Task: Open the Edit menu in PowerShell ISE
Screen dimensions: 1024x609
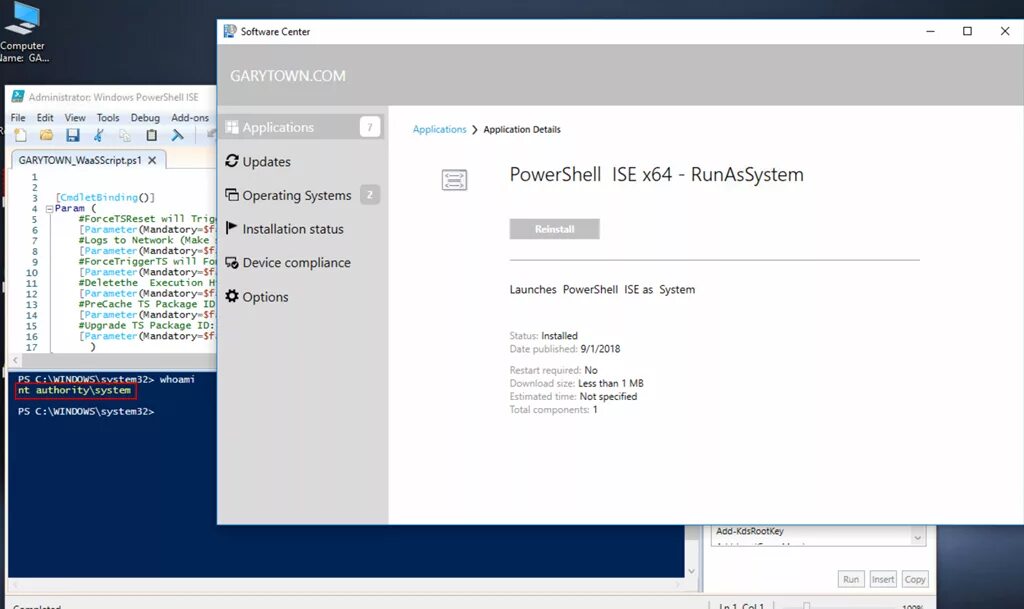Action: click(45, 117)
